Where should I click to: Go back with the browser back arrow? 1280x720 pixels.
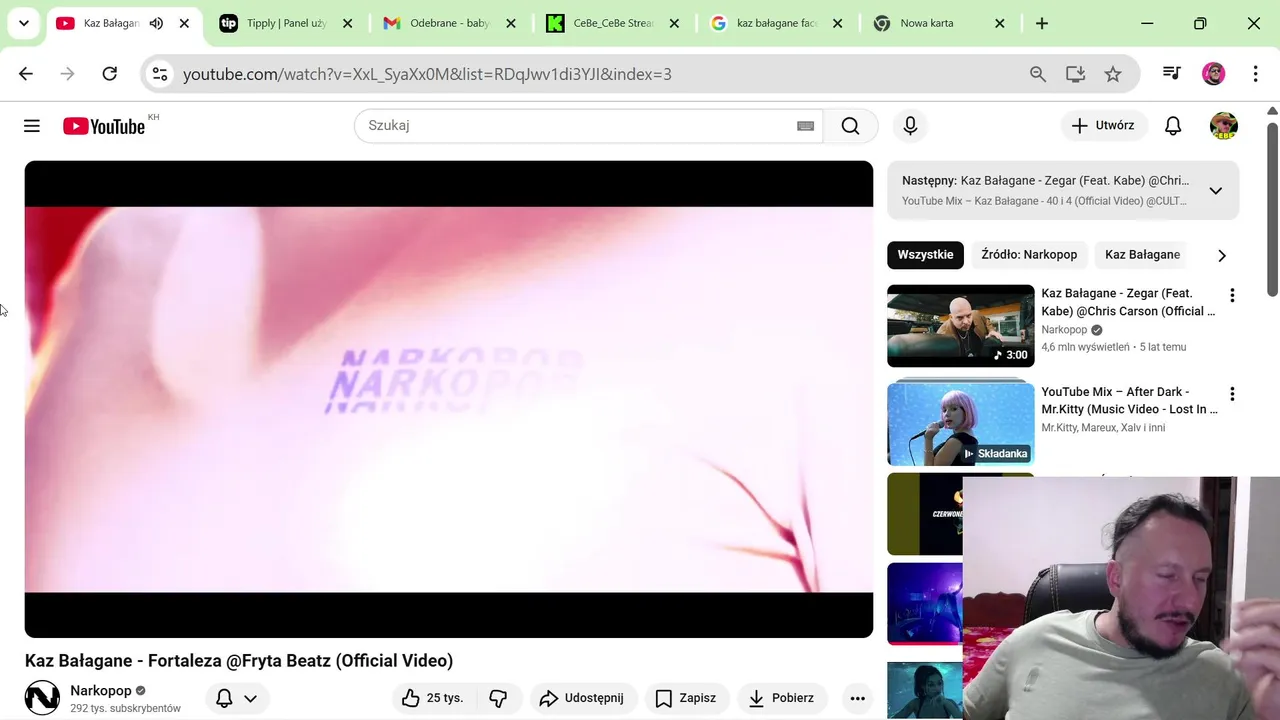(x=26, y=74)
